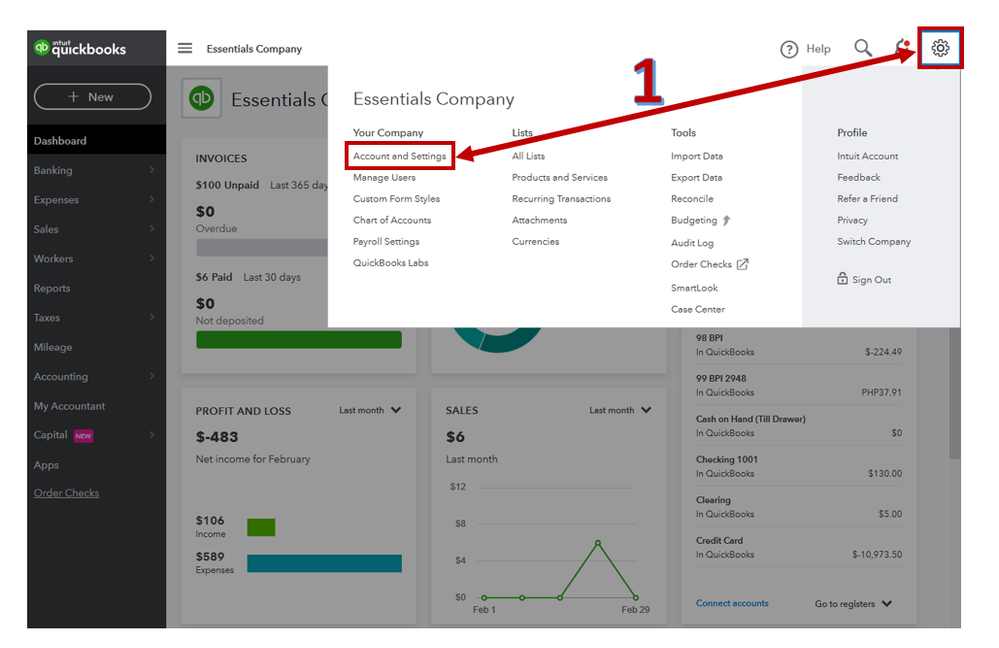Open Go to registers dropdown

853,603
